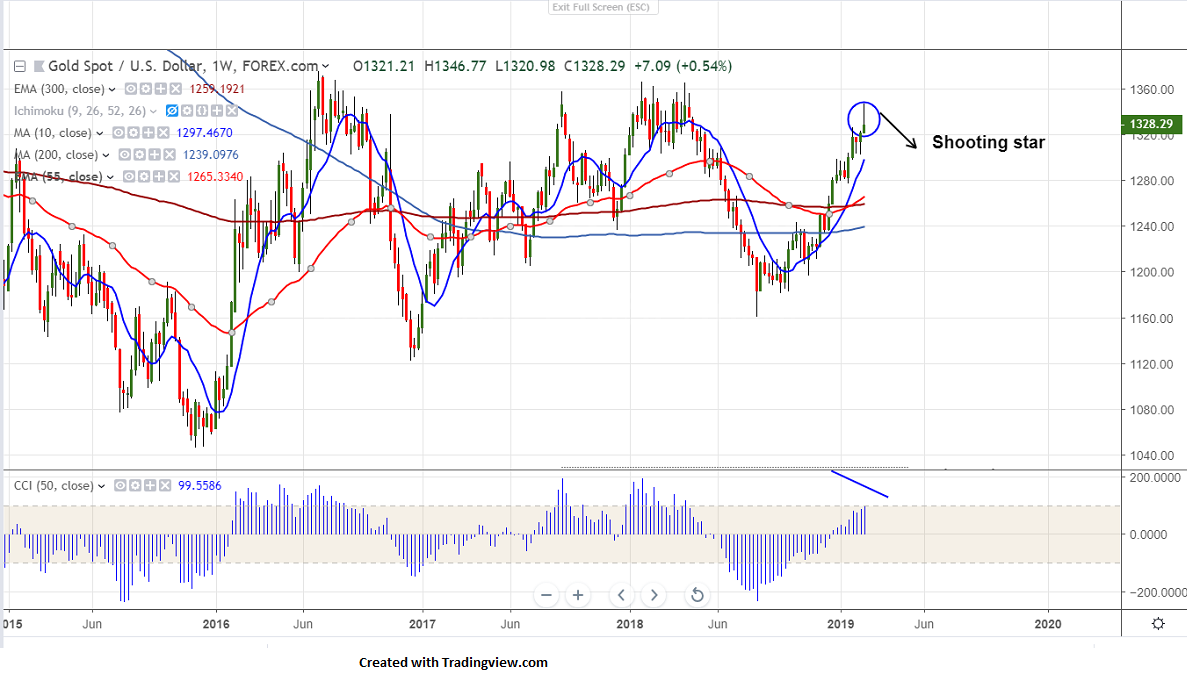Remove the Ichimoku indicator
The width and height of the screenshot is (1187, 675).
[x=232, y=111]
